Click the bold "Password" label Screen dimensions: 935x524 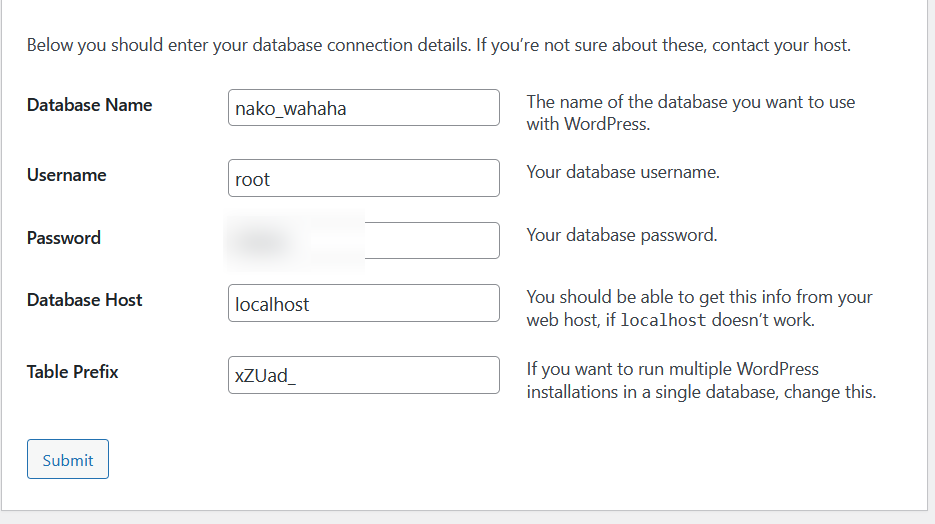coord(63,238)
